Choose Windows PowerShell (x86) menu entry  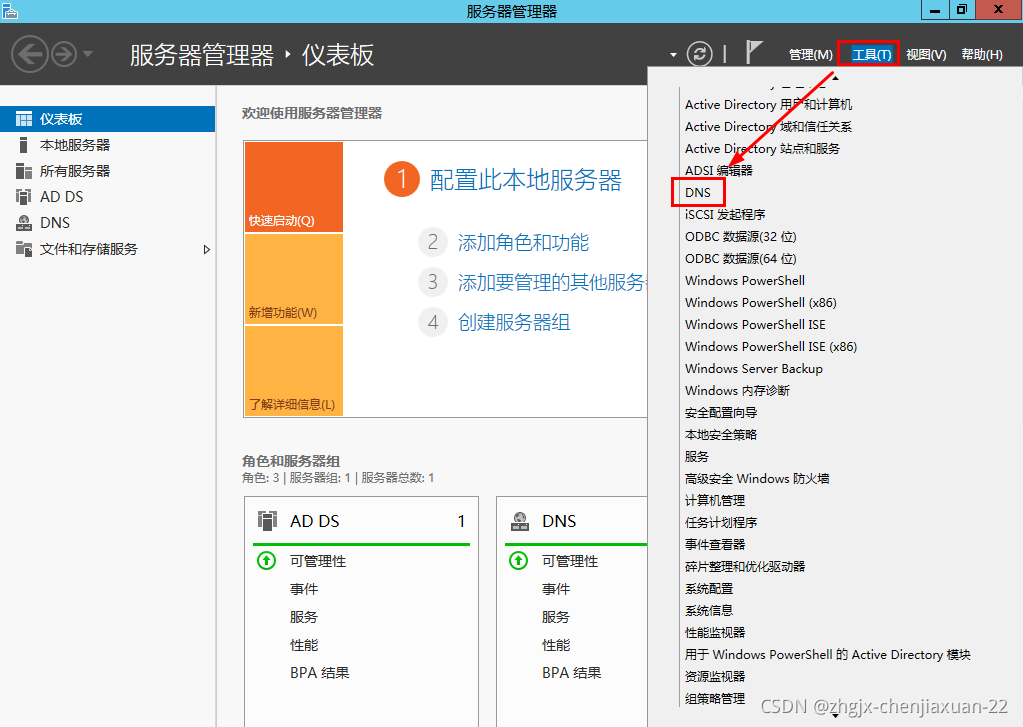coord(761,302)
